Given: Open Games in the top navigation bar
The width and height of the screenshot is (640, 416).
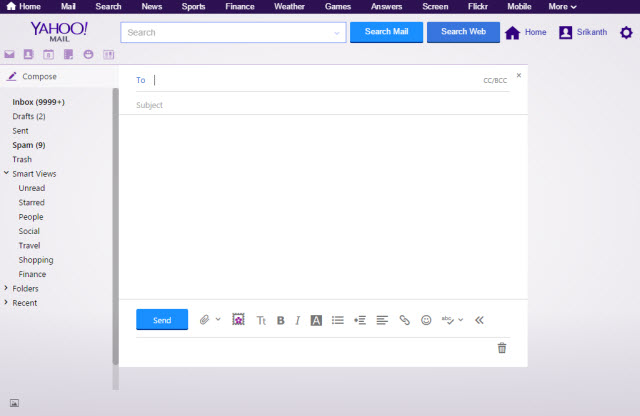Looking at the screenshot, I should click(x=338, y=7).
